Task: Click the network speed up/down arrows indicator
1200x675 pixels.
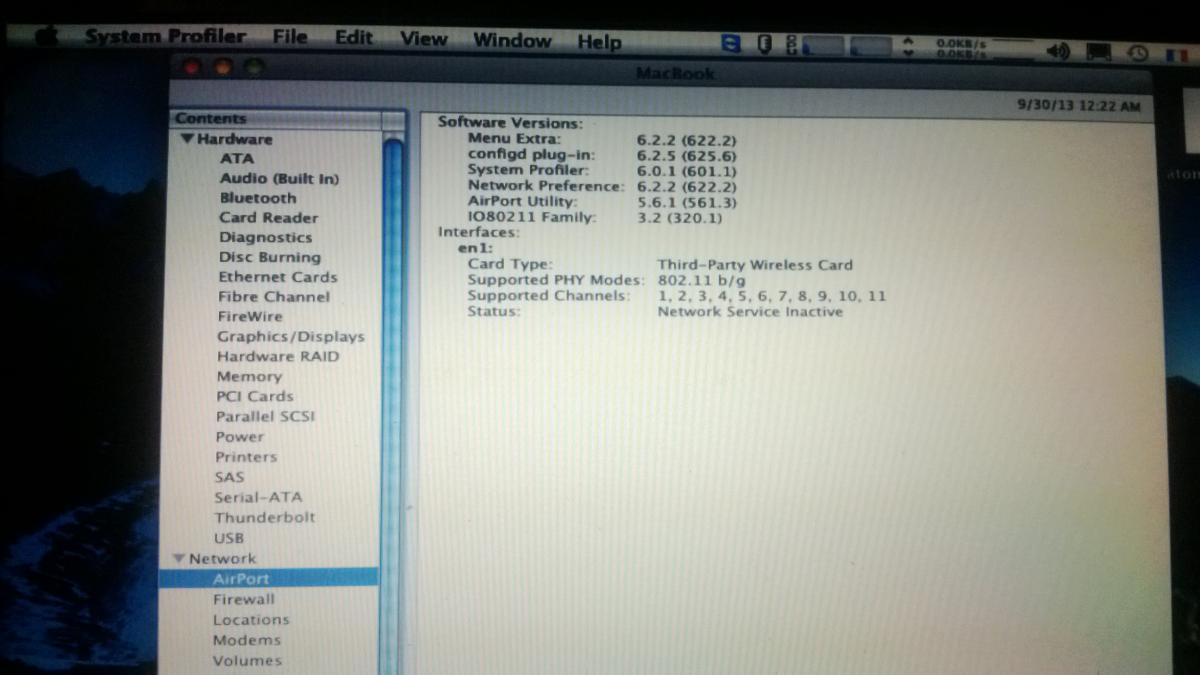Action: 908,47
